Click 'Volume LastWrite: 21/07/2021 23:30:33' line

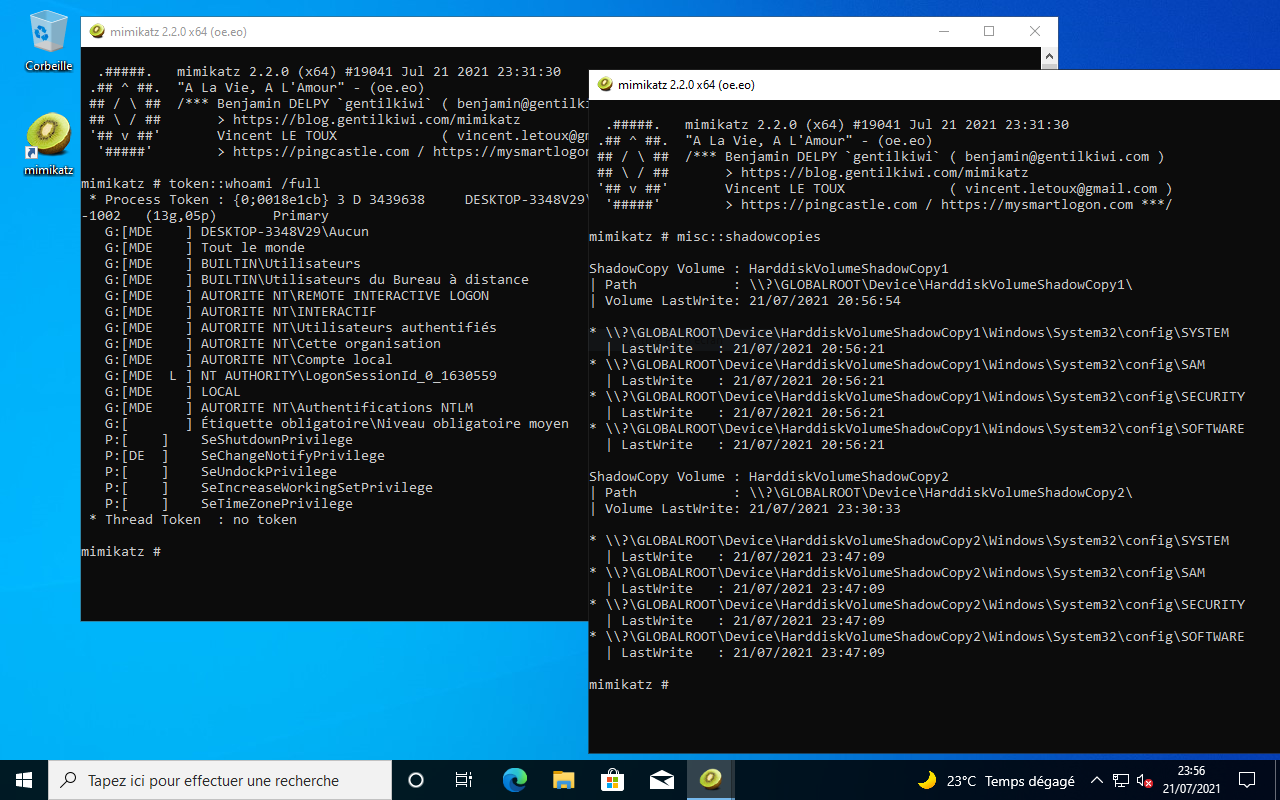tap(745, 509)
